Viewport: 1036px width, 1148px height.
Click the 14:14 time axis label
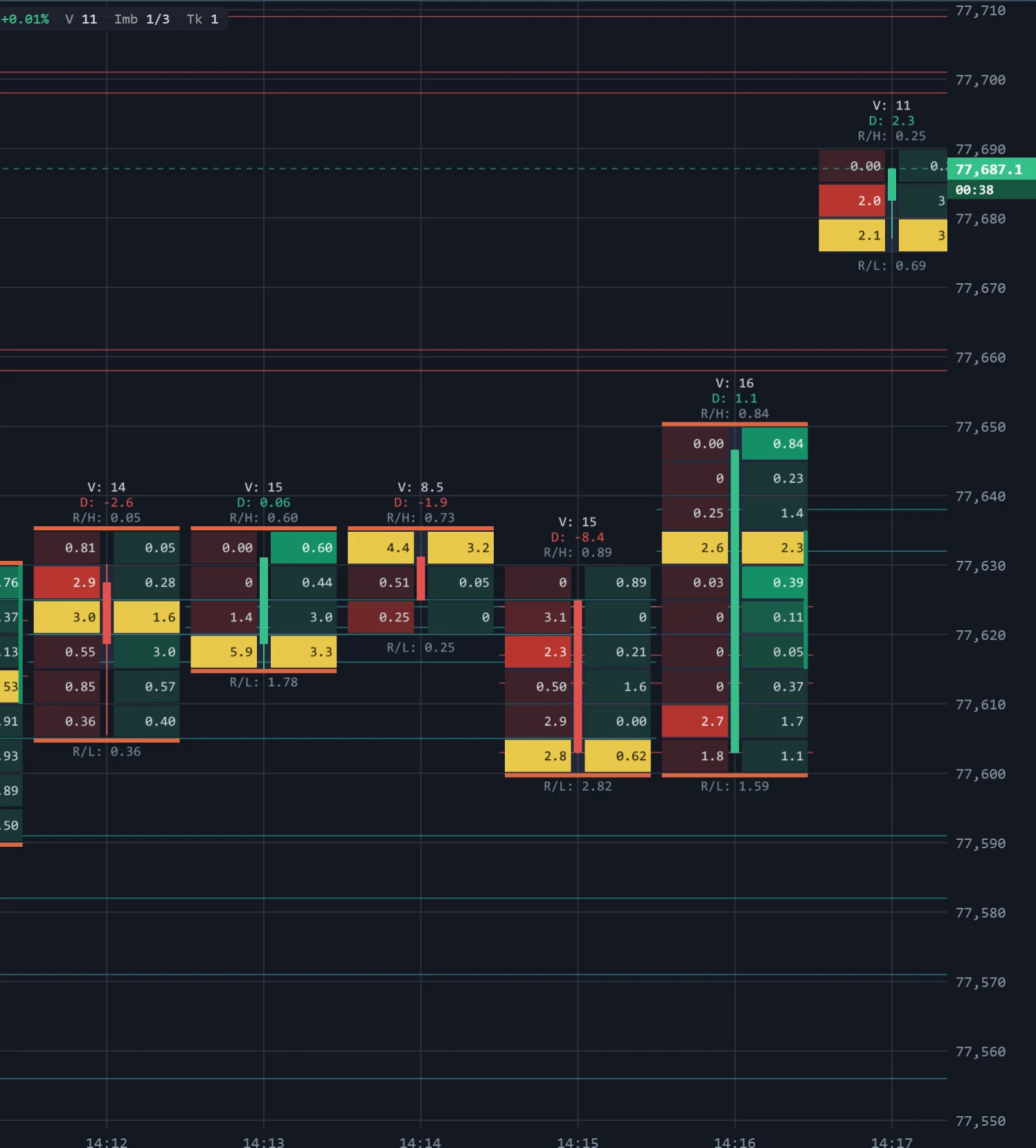tap(420, 1142)
